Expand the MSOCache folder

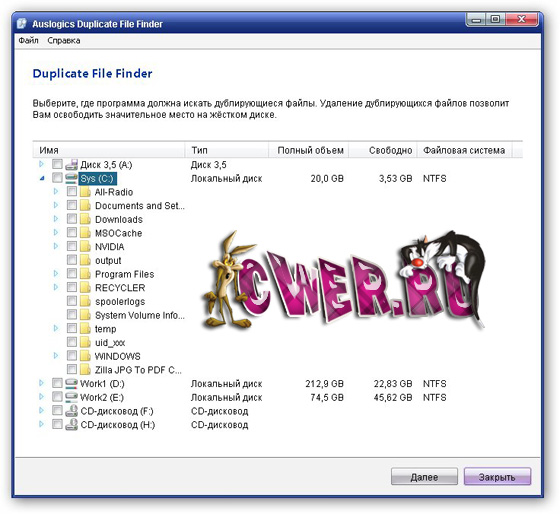[x=56, y=233]
